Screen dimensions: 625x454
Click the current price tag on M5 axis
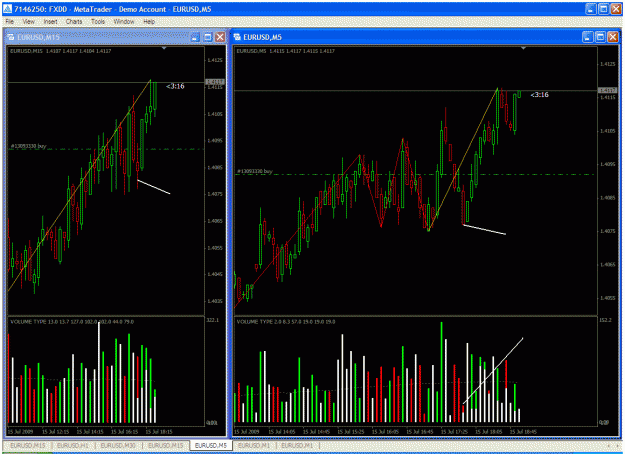608,90
